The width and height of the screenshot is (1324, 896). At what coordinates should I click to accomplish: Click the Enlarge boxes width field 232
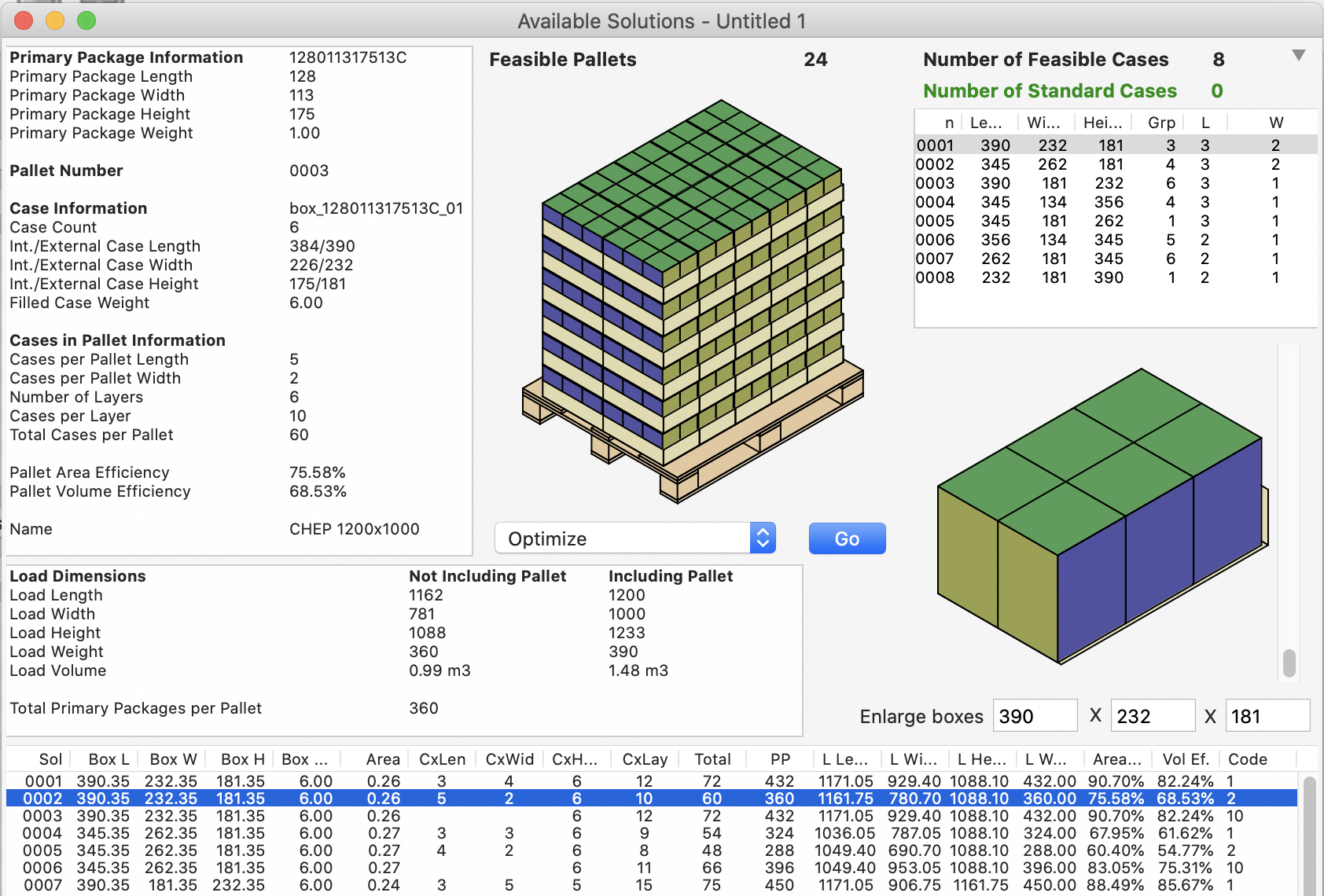[1153, 716]
